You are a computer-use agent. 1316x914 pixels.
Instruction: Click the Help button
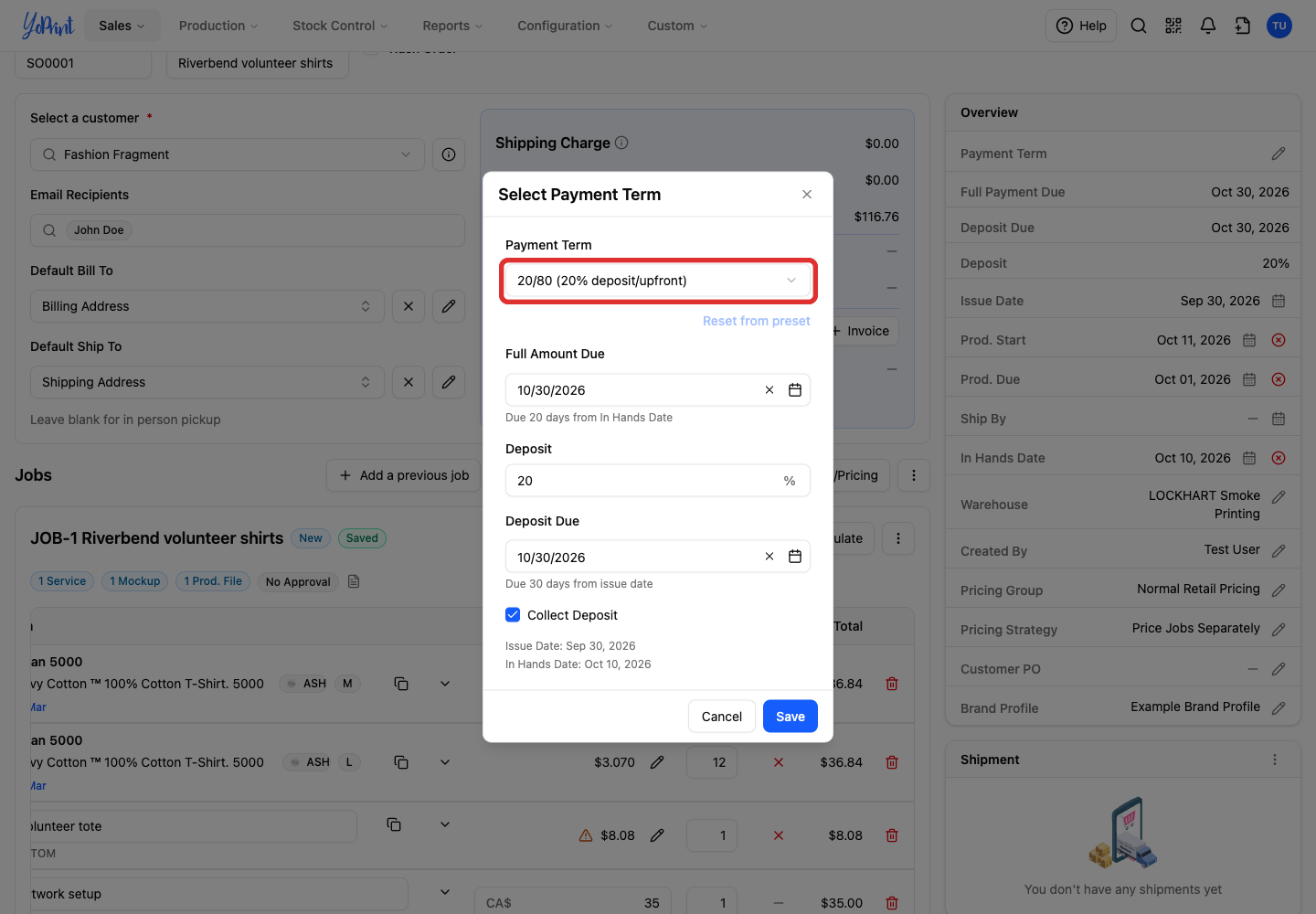[x=1081, y=26]
